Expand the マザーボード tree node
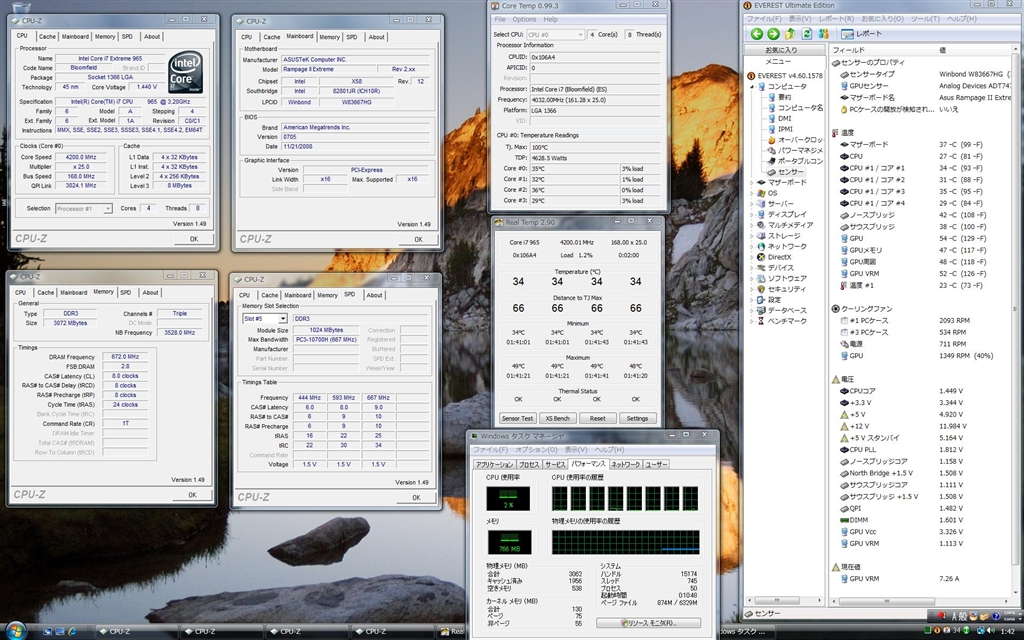Screen dimensions: 1024x640 click(x=753, y=183)
